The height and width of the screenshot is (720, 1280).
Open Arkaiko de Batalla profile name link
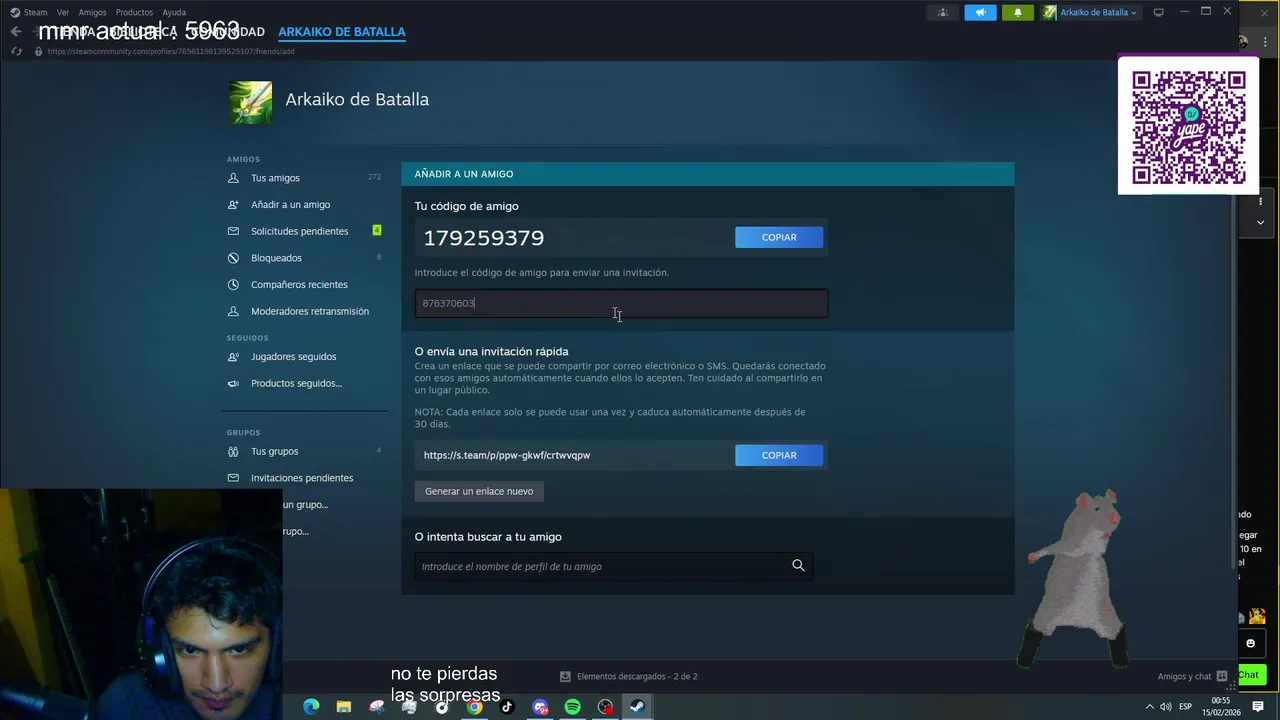(x=357, y=99)
